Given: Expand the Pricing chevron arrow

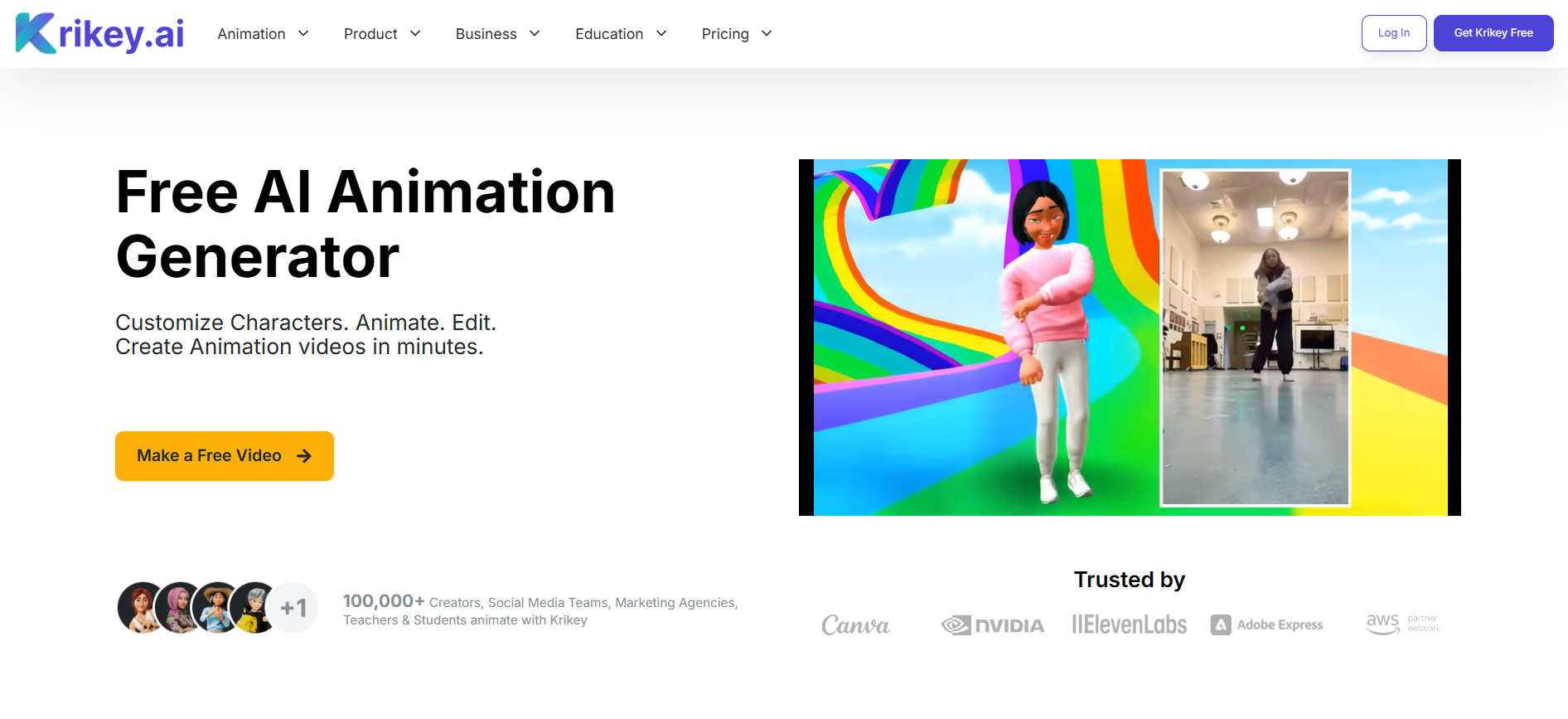Looking at the screenshot, I should [x=767, y=33].
